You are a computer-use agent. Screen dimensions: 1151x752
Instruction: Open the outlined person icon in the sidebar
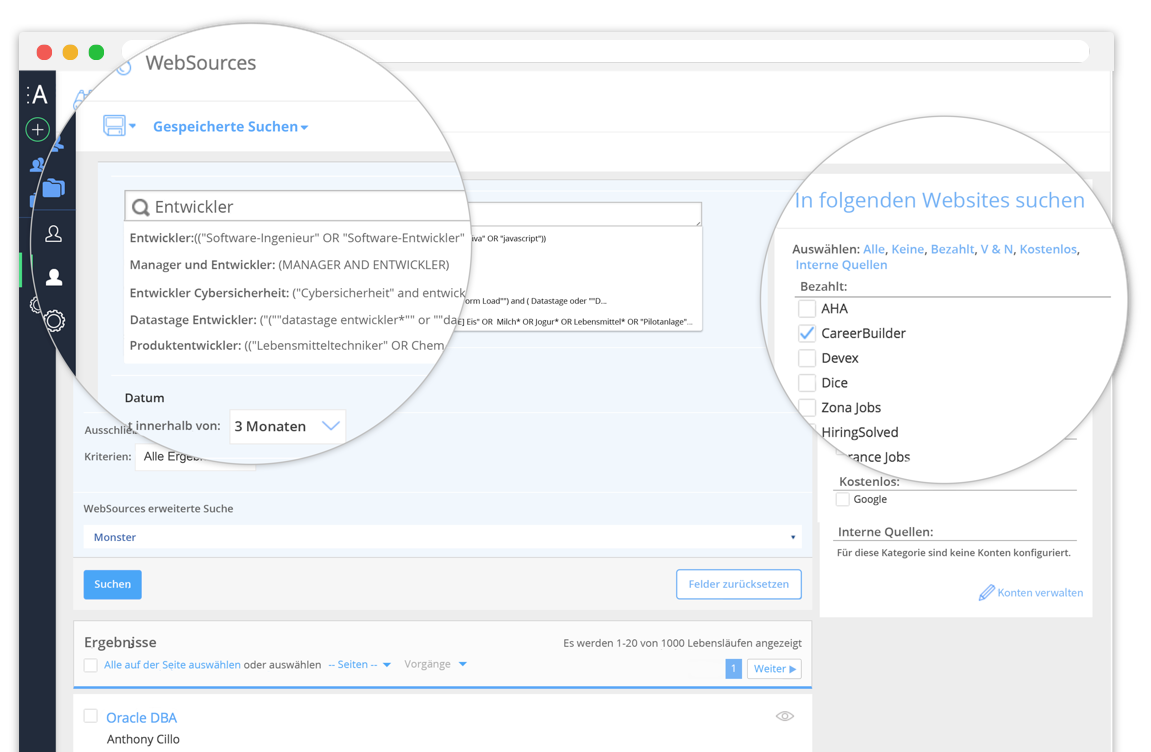pos(54,234)
